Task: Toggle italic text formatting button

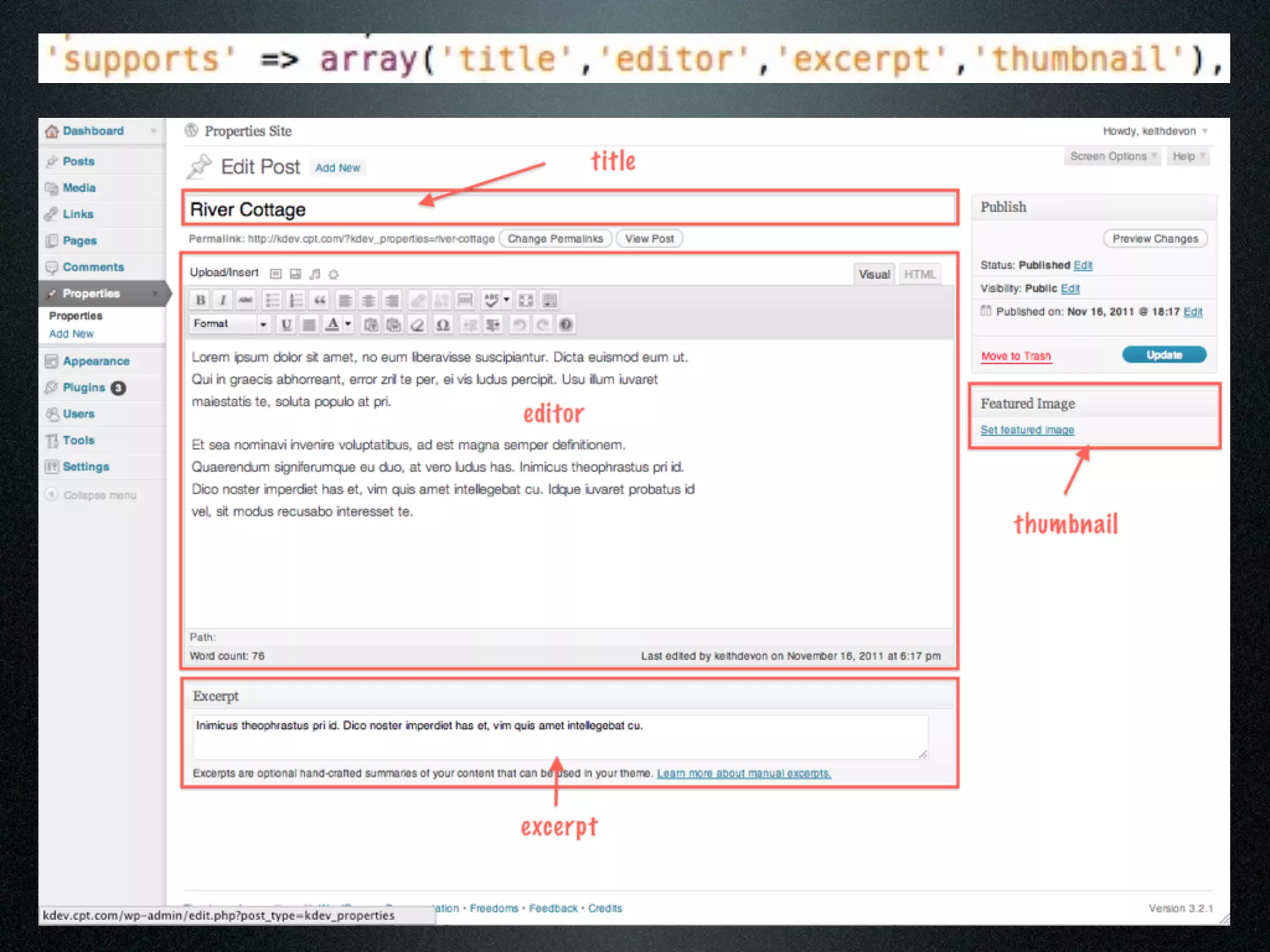Action: 223,301
